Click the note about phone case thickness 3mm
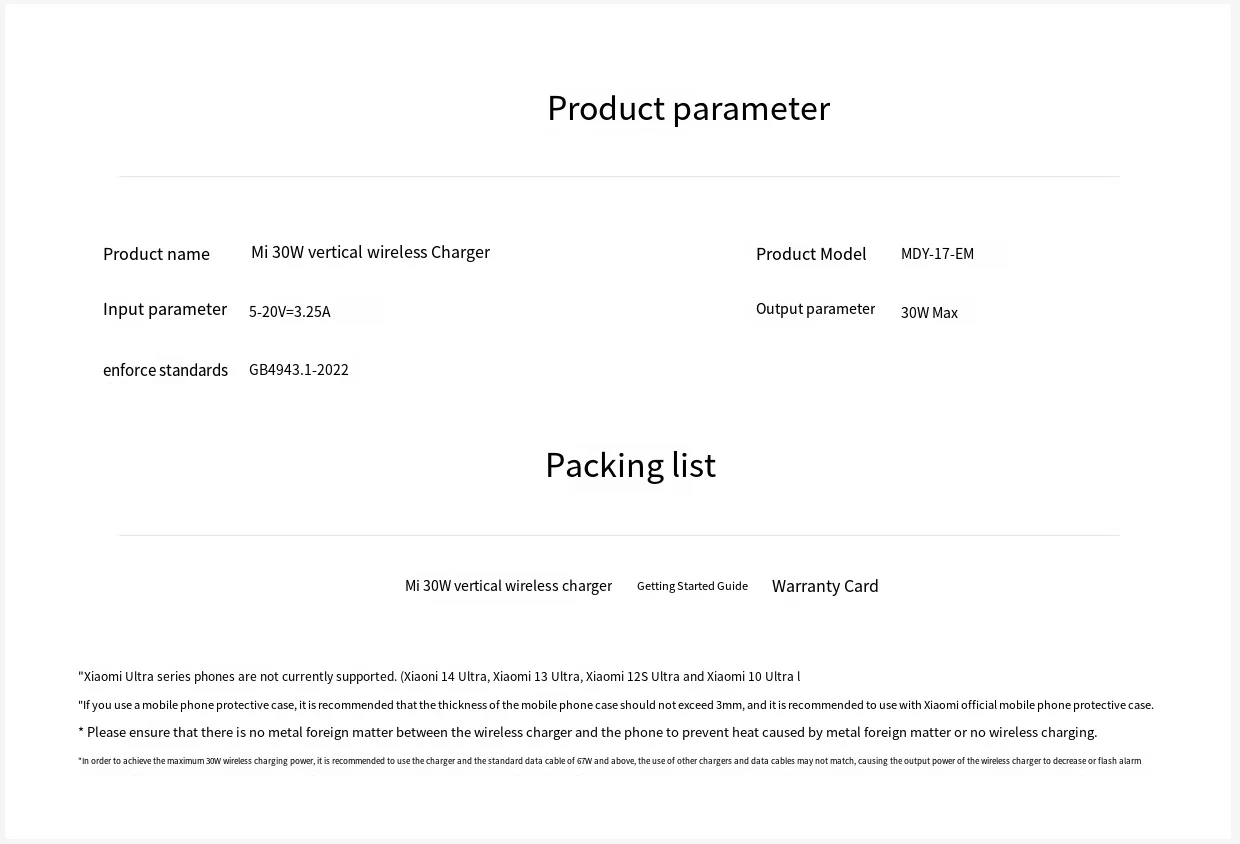This screenshot has height=844, width=1240. (x=616, y=705)
